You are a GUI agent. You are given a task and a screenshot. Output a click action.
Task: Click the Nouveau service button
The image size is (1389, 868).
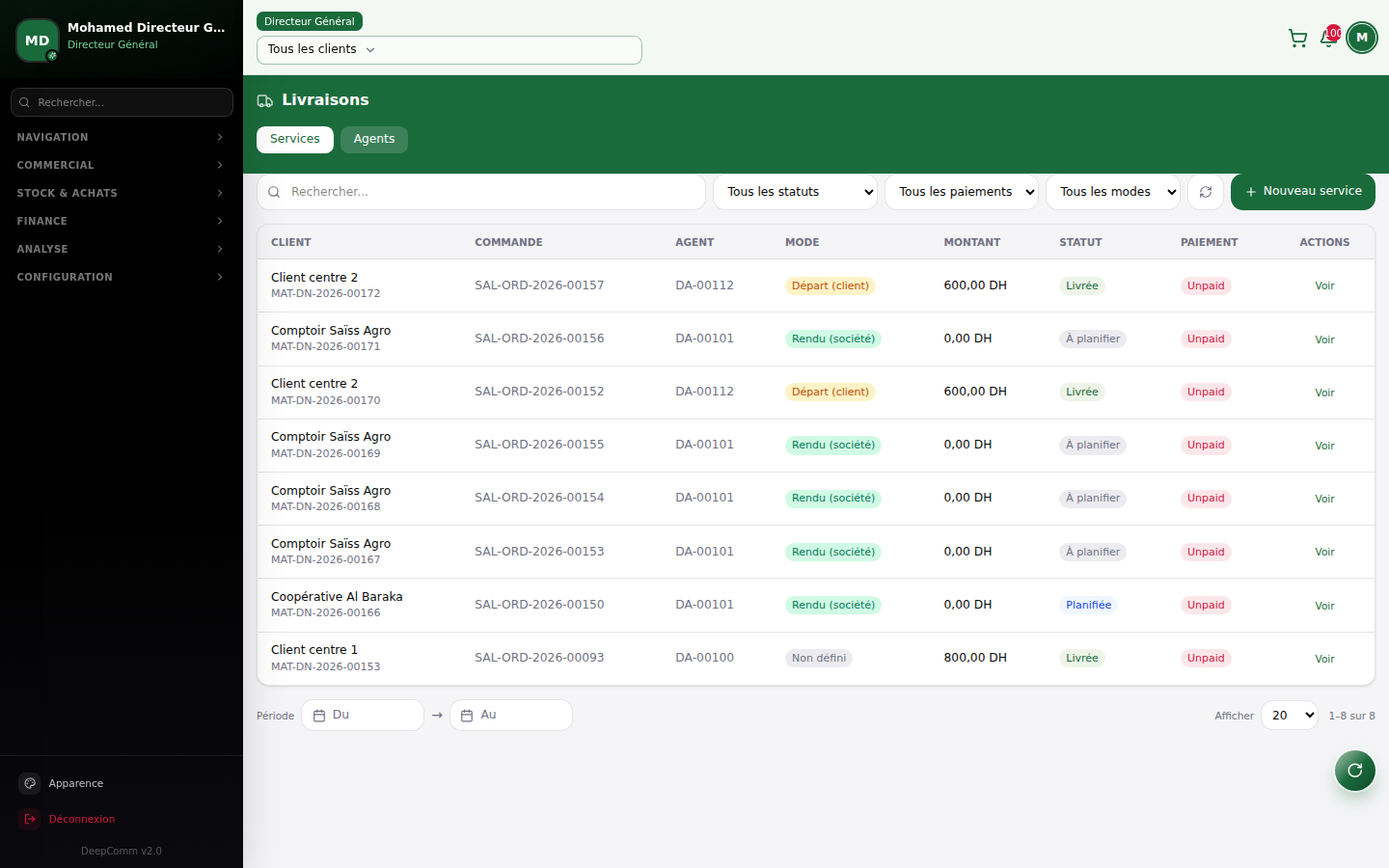click(1303, 192)
